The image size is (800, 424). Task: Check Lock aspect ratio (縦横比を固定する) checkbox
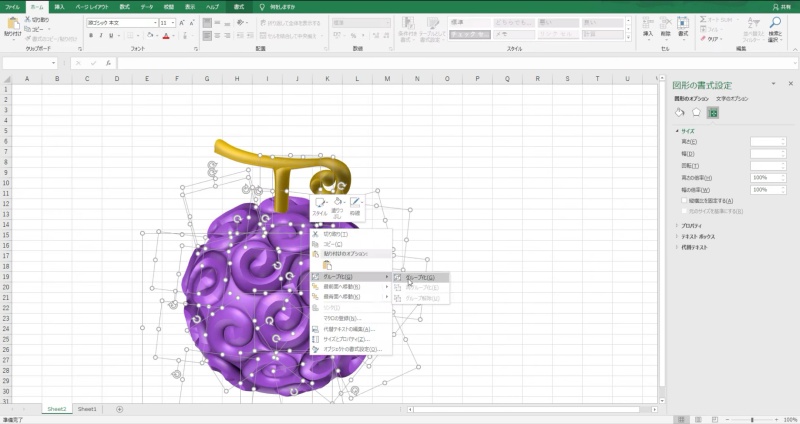click(x=684, y=201)
